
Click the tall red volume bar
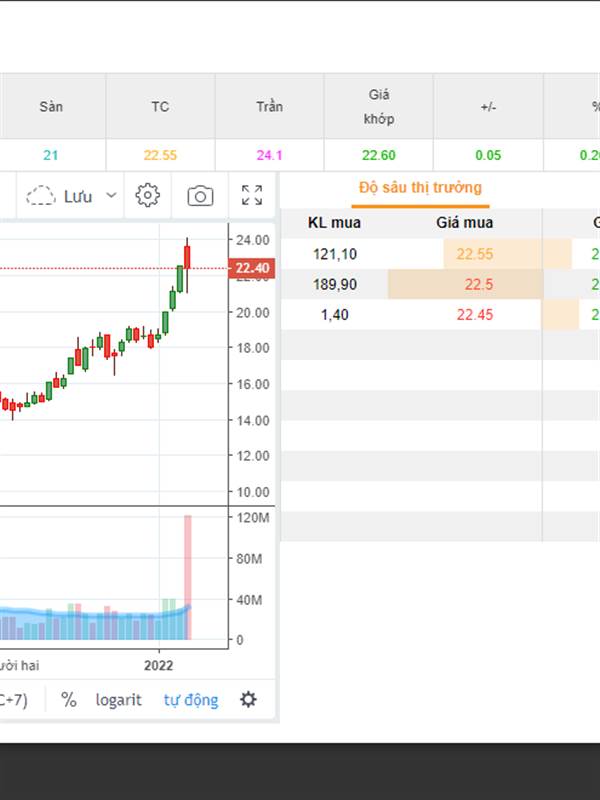188,577
